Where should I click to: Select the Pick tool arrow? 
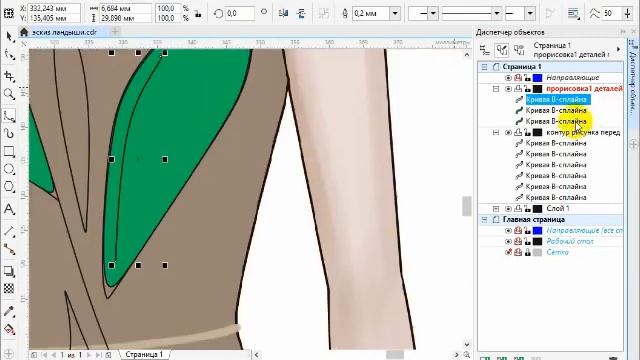point(9,37)
